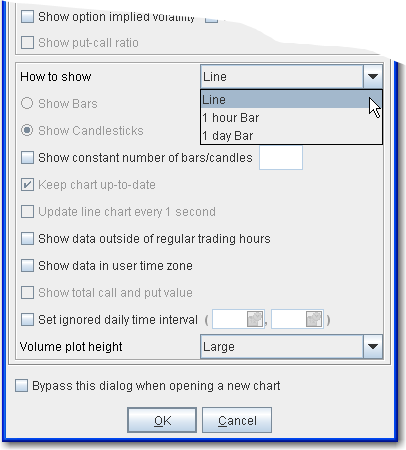Click the Cancel button
Screen dimensions: 406x450
[237, 420]
